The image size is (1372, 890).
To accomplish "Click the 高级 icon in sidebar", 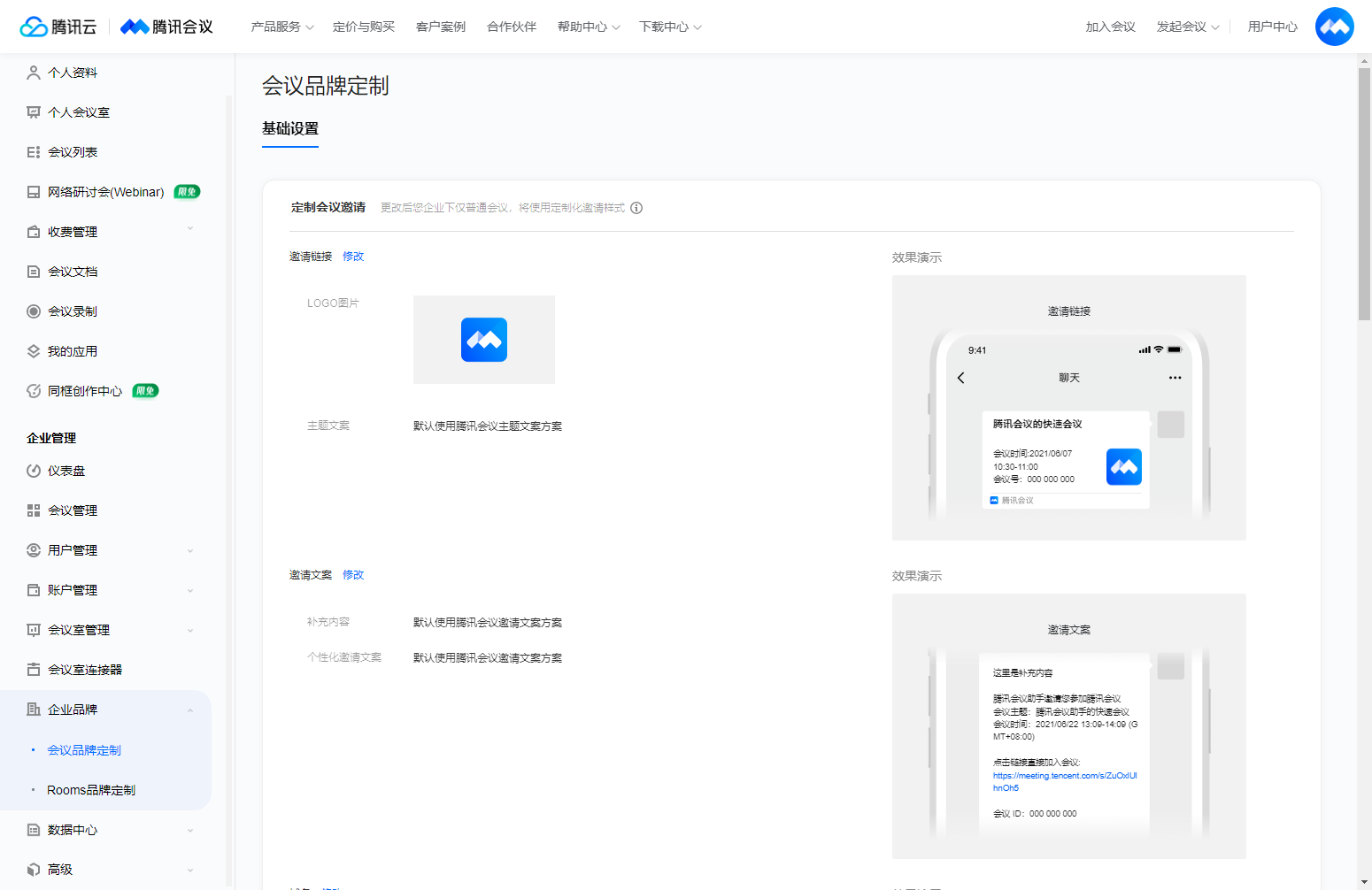I will [x=34, y=870].
